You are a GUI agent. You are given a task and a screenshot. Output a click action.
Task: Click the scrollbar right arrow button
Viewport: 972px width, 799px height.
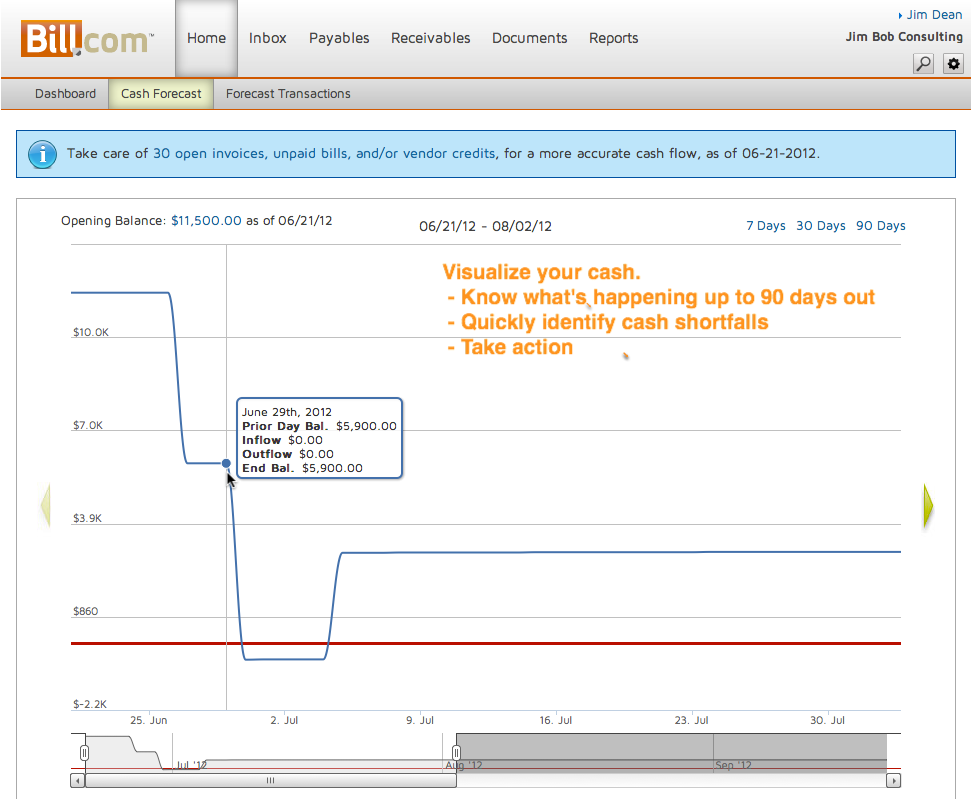(x=894, y=780)
